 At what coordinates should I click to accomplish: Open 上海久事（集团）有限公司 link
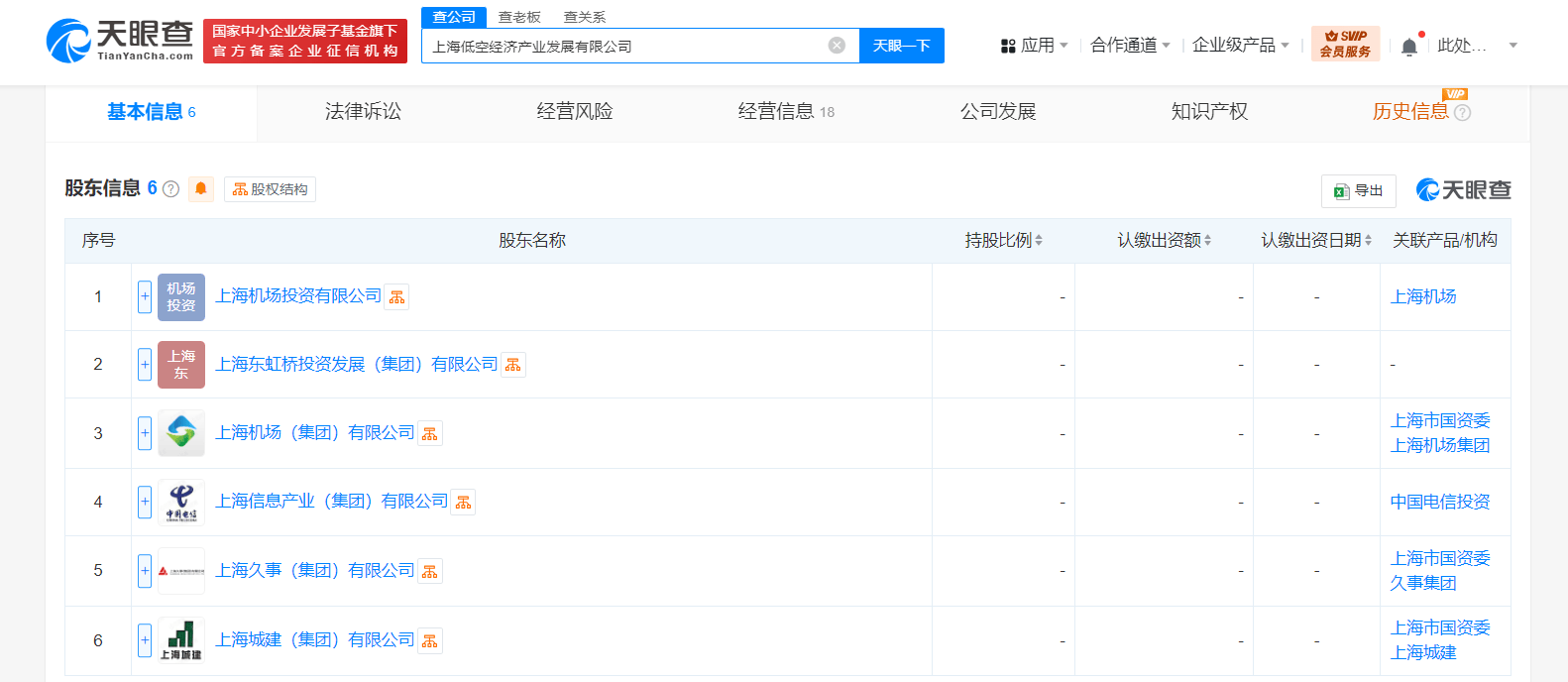tap(315, 571)
